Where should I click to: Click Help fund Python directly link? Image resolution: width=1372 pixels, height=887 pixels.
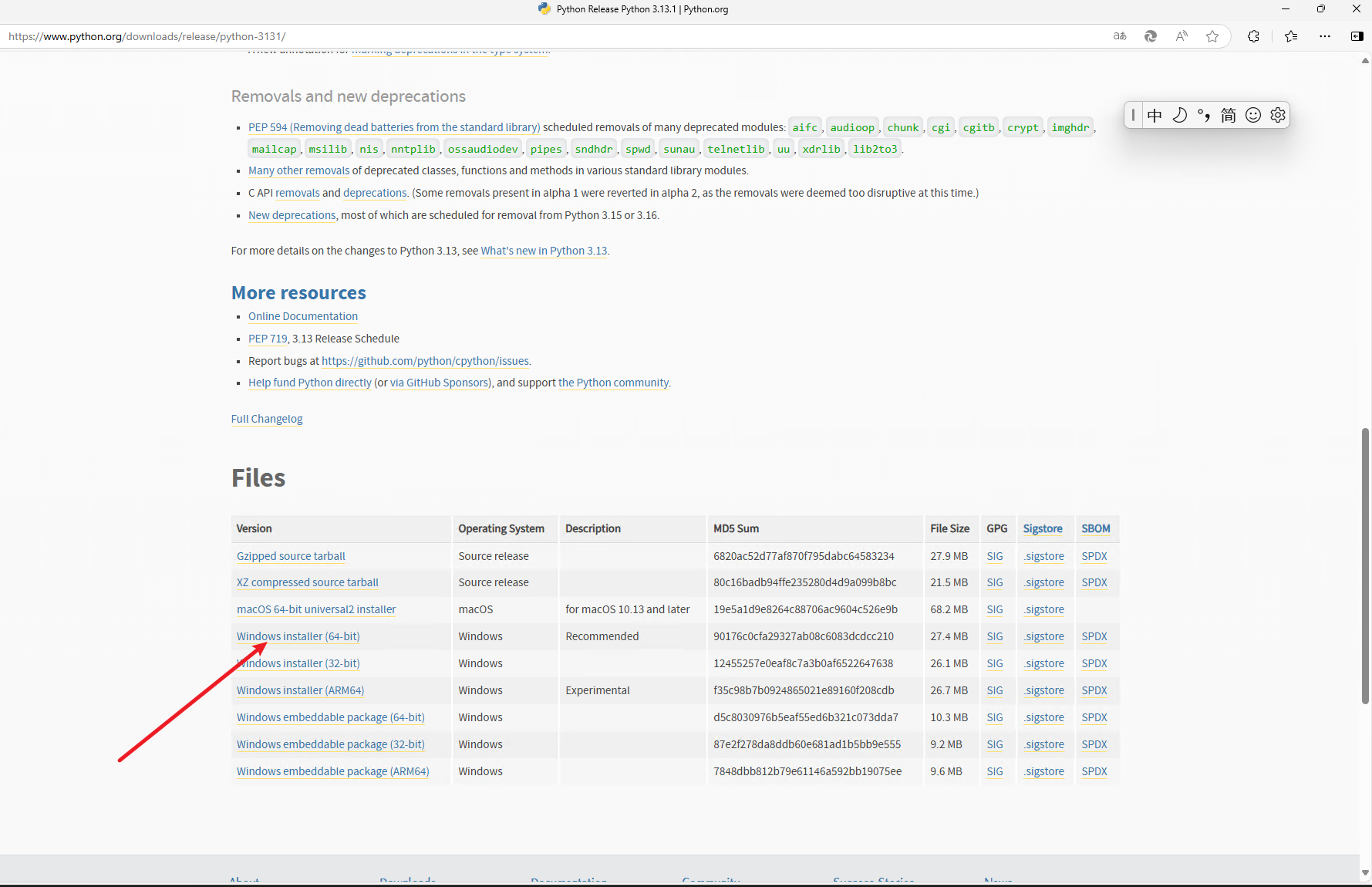310,383
